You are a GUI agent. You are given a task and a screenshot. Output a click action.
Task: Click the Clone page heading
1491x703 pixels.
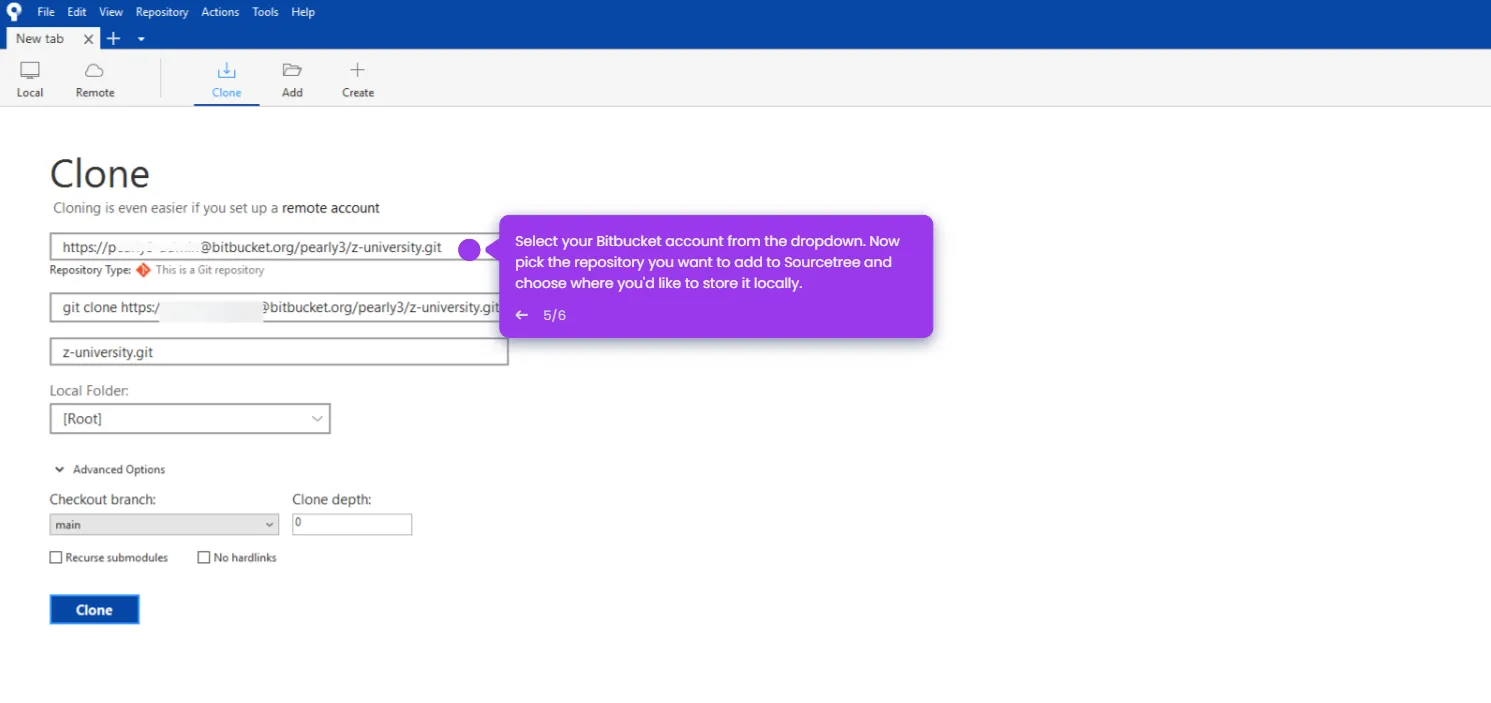coord(100,174)
